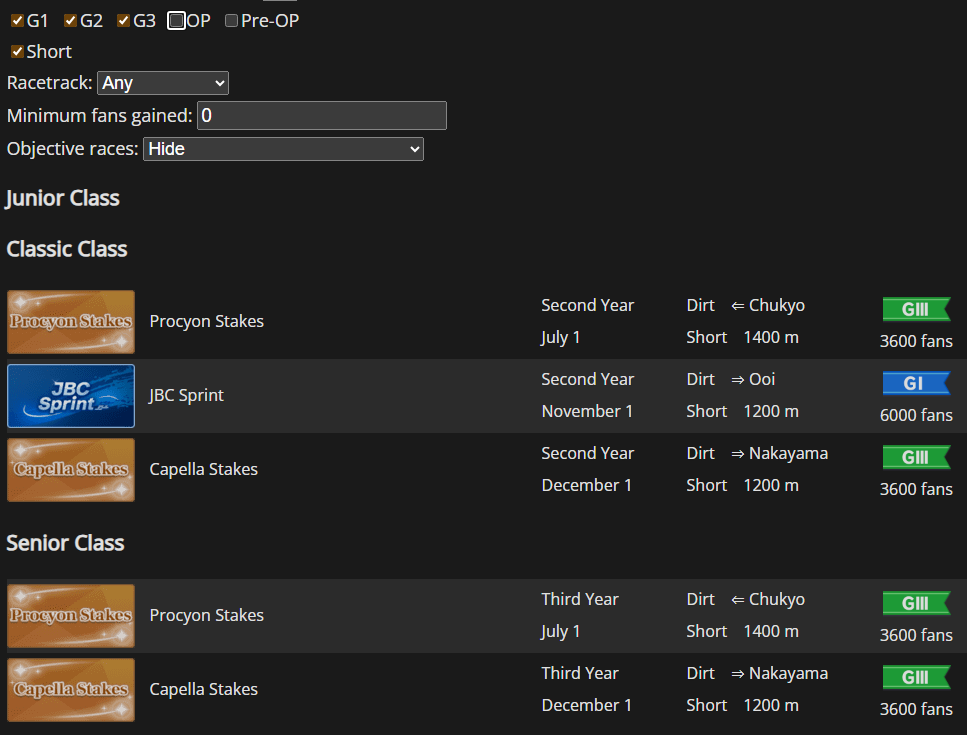Click 3600 fans on Second Year Procyon Stakes
Image resolution: width=967 pixels, height=735 pixels.
[916, 342]
